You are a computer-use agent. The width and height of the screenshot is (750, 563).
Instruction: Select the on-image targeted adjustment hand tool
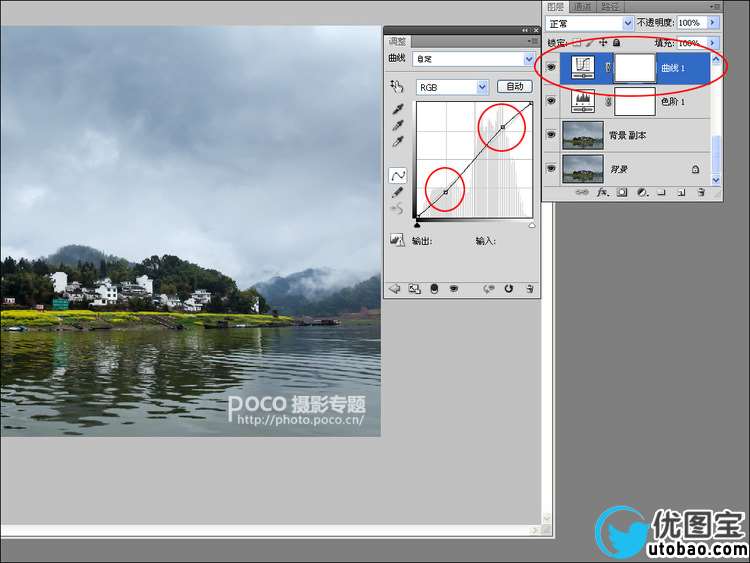(397, 87)
